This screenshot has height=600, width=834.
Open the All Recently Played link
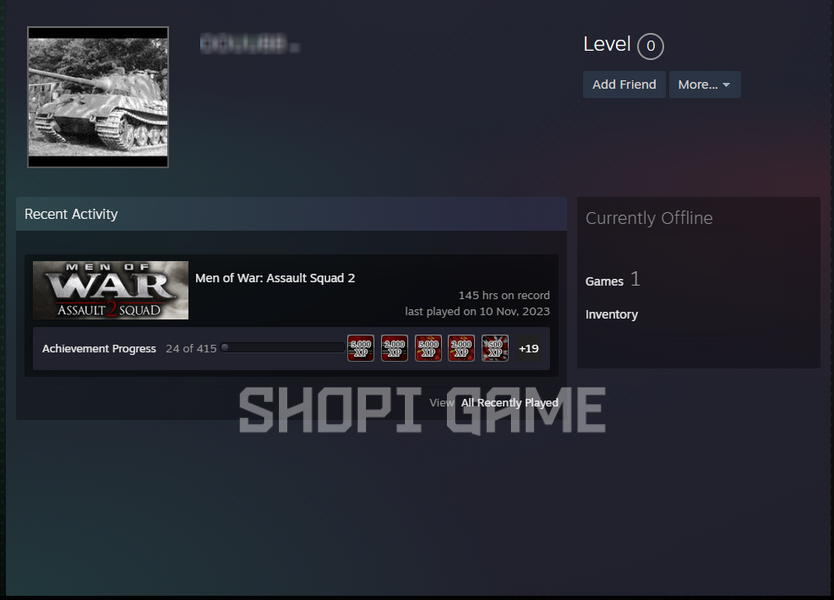point(510,403)
